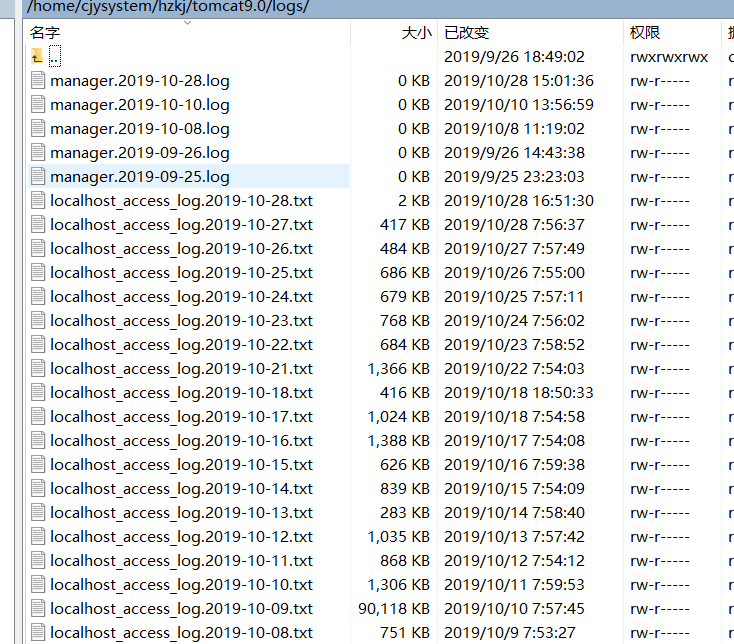Select the manager.2019-09-25.log file
The image size is (734, 644).
tap(140, 177)
